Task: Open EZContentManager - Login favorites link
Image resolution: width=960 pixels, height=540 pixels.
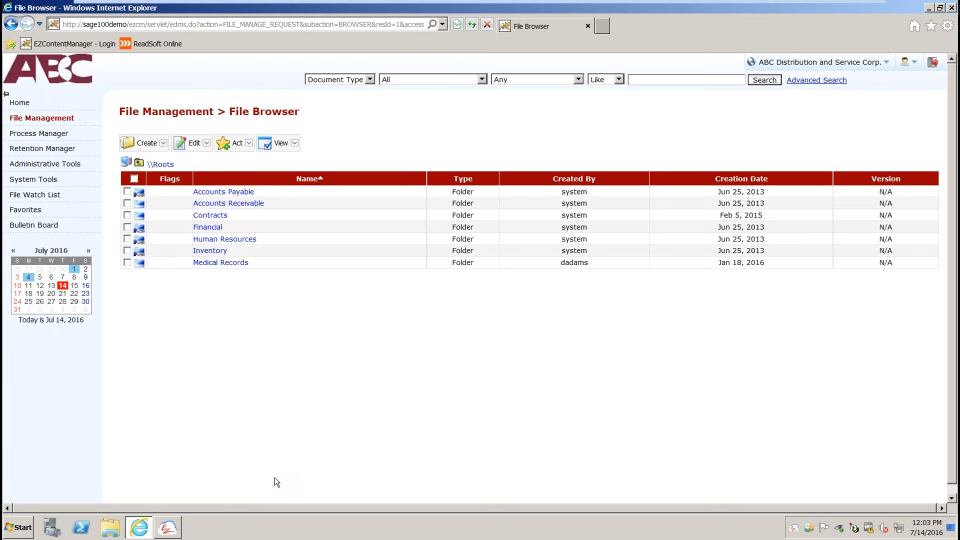Action: point(67,43)
